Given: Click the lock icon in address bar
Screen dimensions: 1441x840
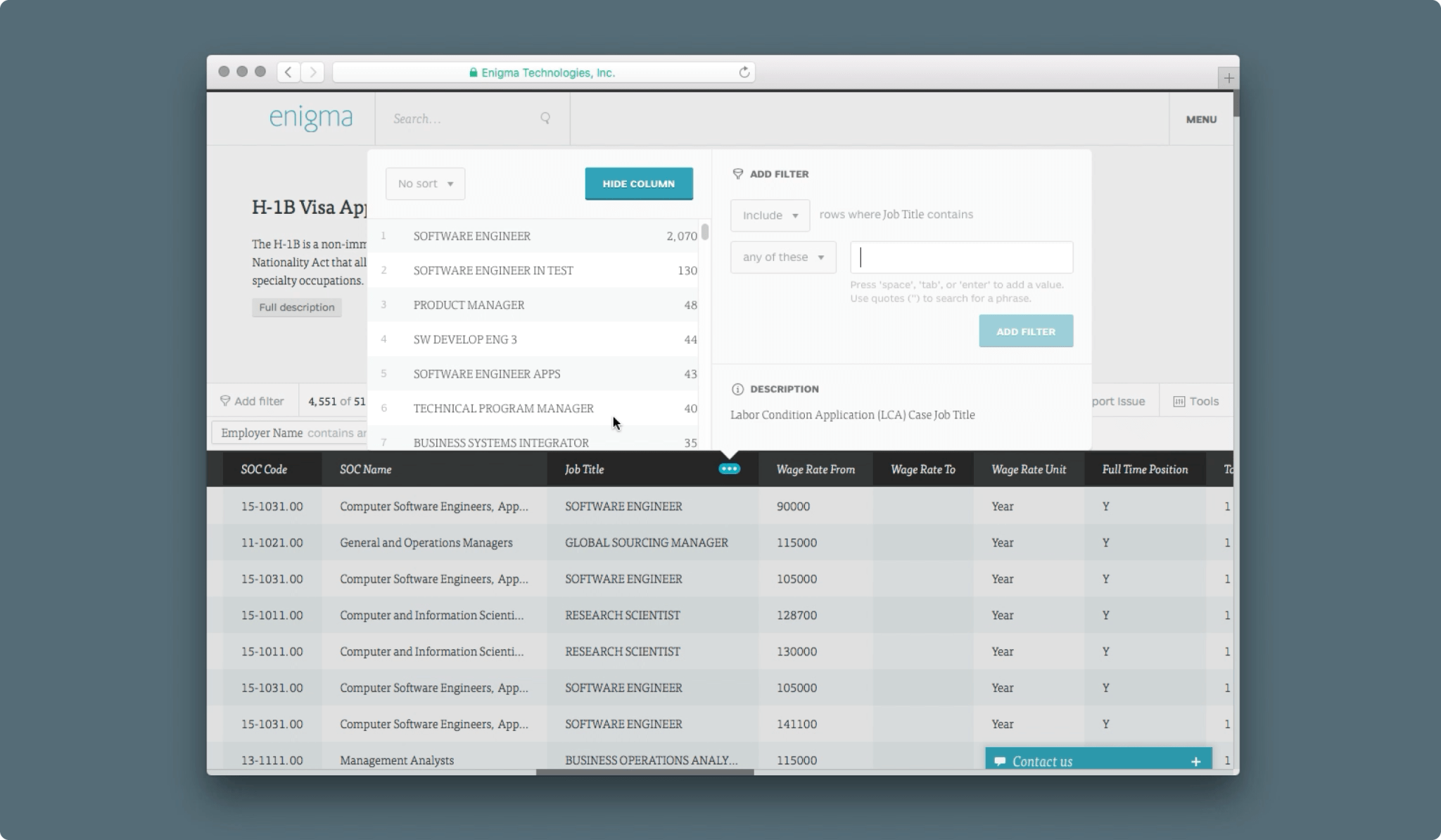Looking at the screenshot, I should tap(474, 72).
